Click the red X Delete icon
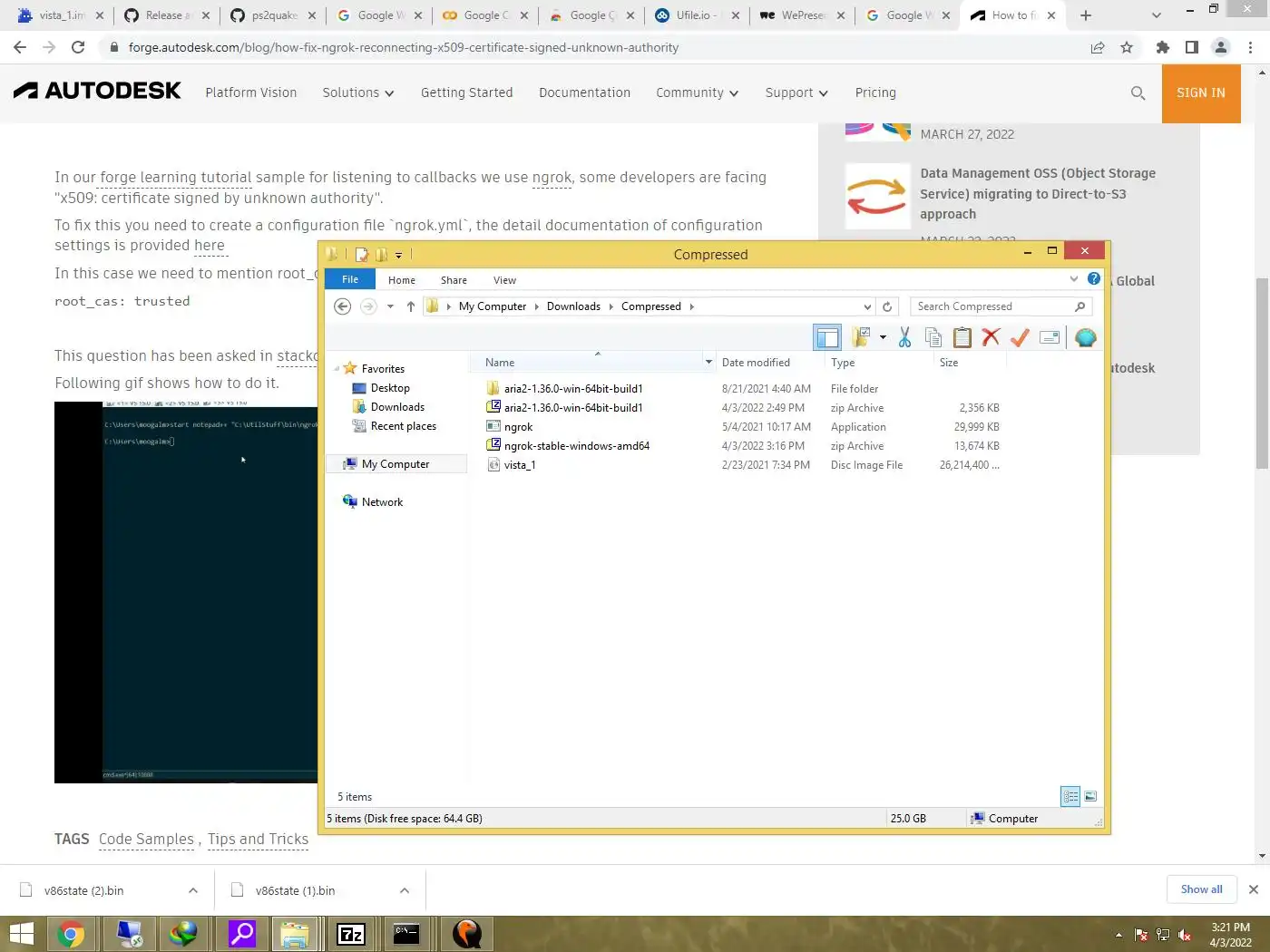The image size is (1270, 952). (x=991, y=338)
